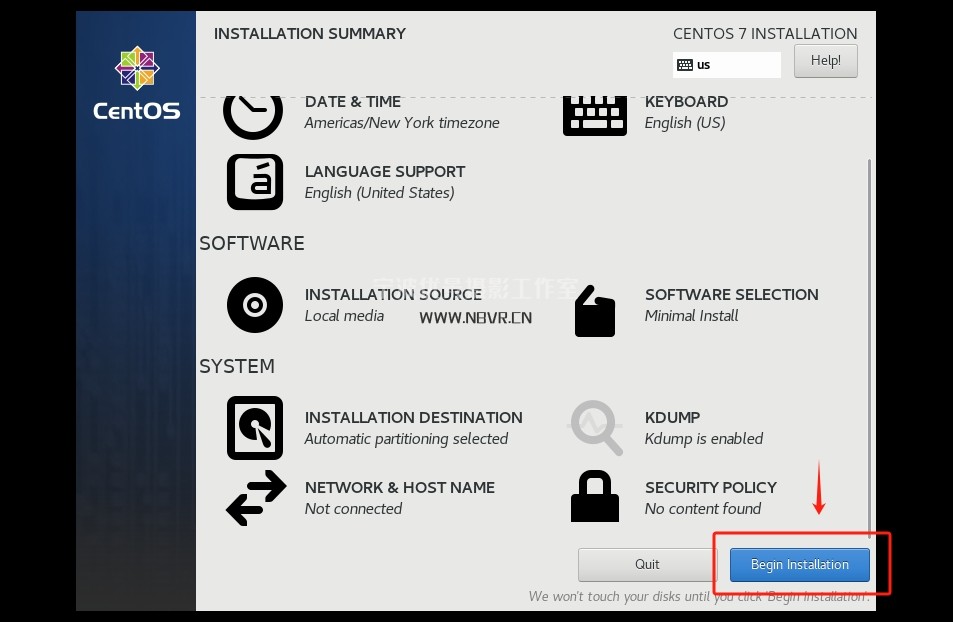Click the SOFTWARE section header
This screenshot has width=953, height=622.
pos(252,243)
